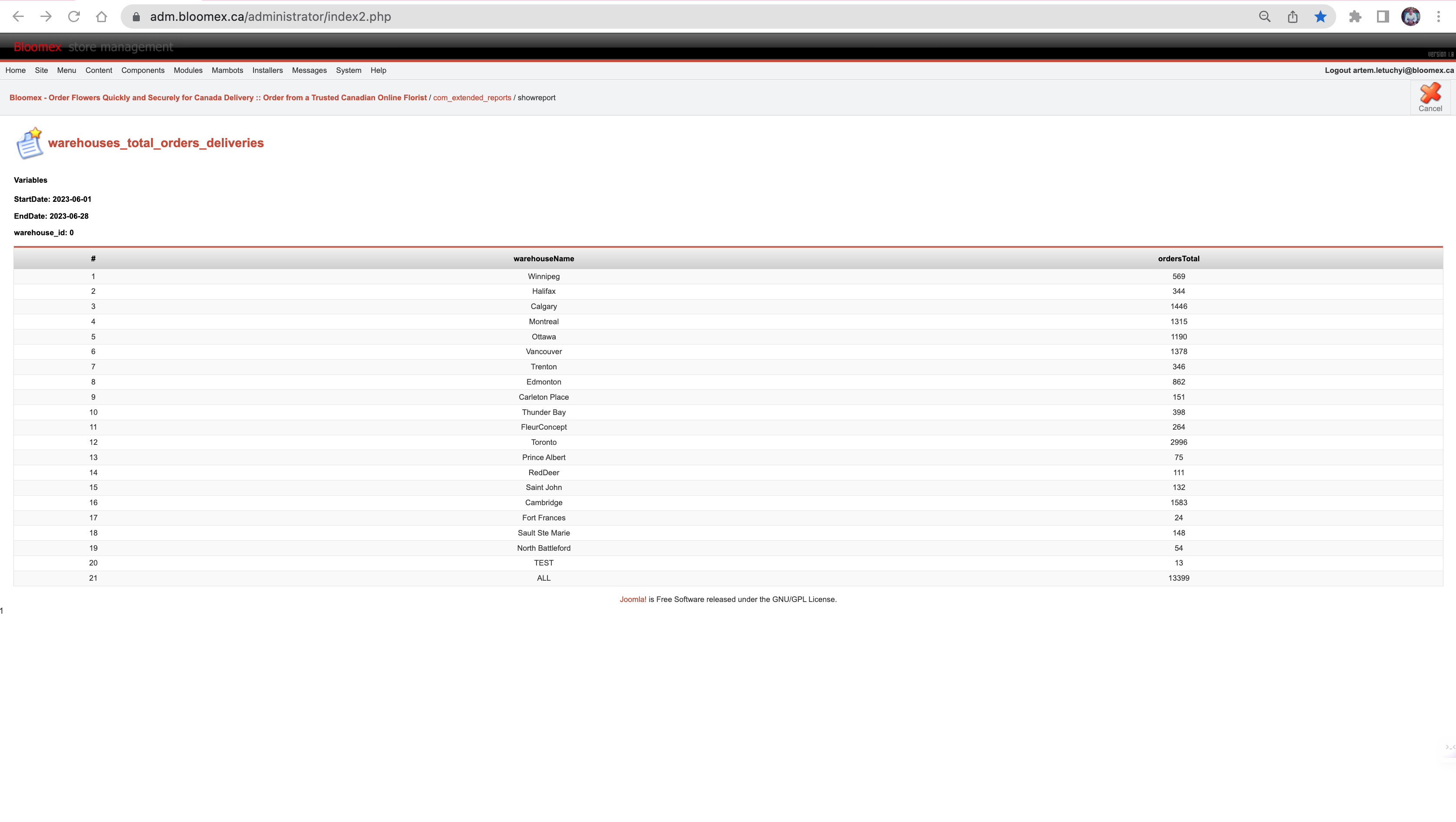Open the Content menu
This screenshot has height=822, width=1456.
(x=99, y=71)
